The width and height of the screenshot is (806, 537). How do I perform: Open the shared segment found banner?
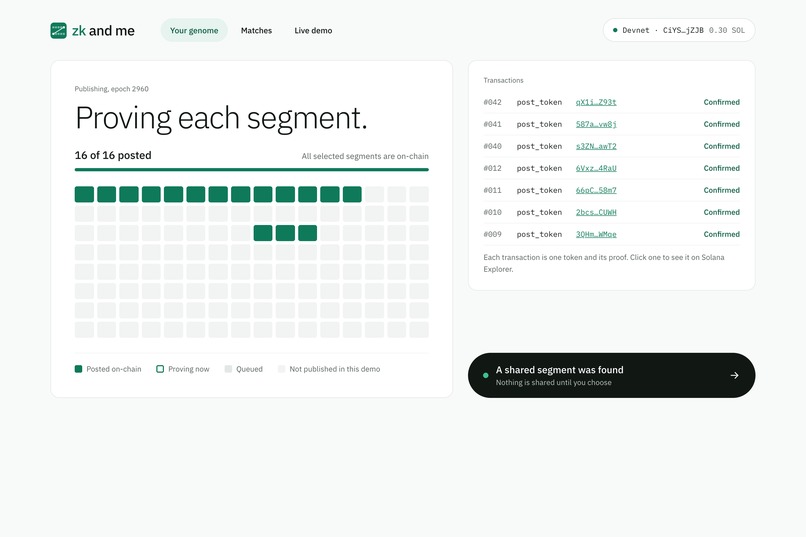point(611,375)
